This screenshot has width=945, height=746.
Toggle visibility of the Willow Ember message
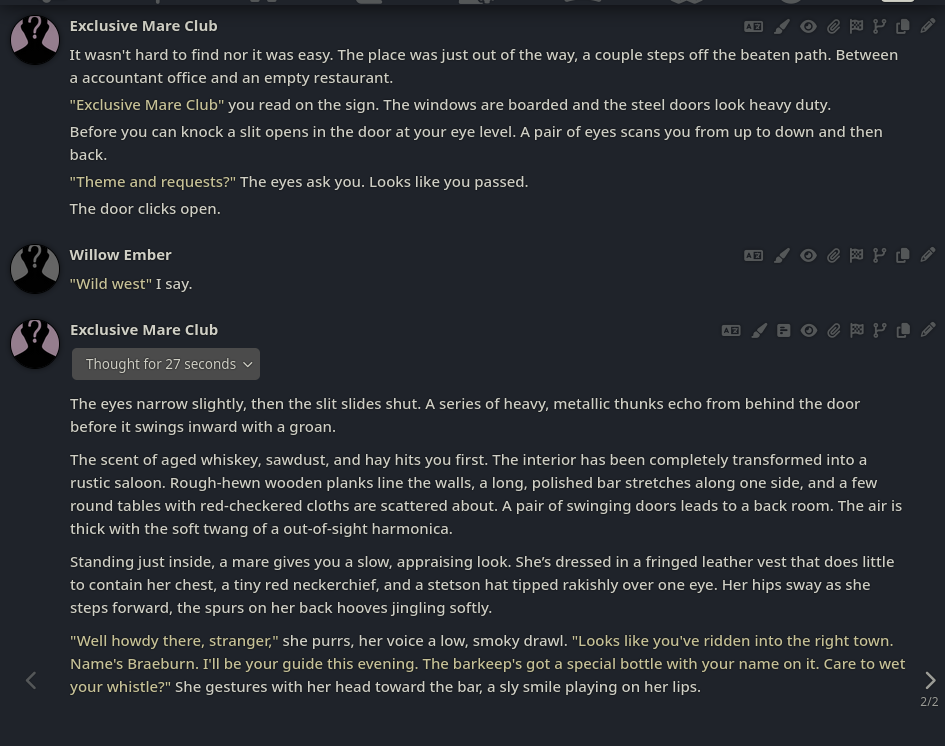point(808,255)
